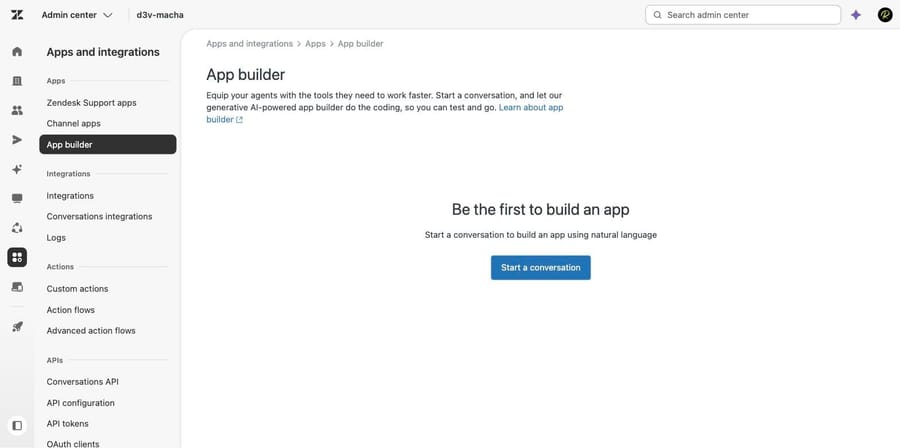Screen dimensions: 900x448
Task: Open OAuth clients
Action: (x=73, y=443)
